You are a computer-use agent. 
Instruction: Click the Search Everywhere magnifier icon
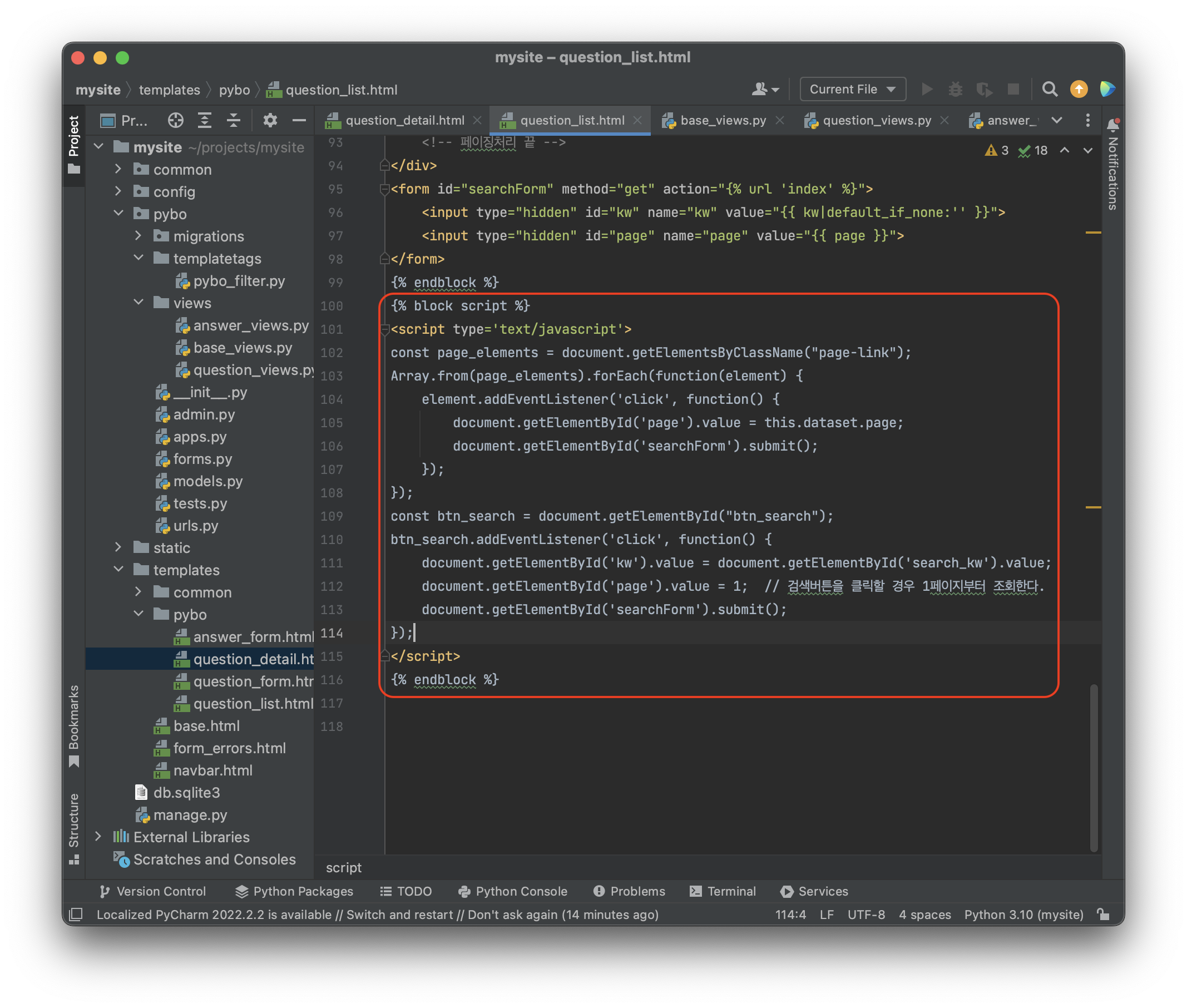1050,89
